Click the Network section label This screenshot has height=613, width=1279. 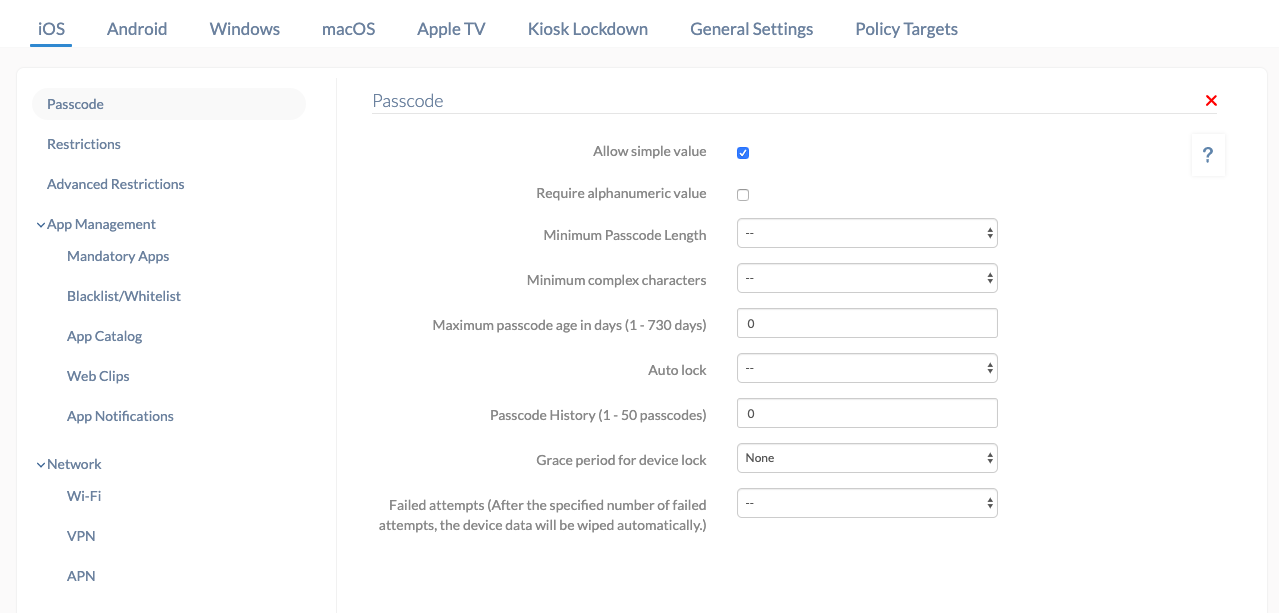tap(74, 464)
